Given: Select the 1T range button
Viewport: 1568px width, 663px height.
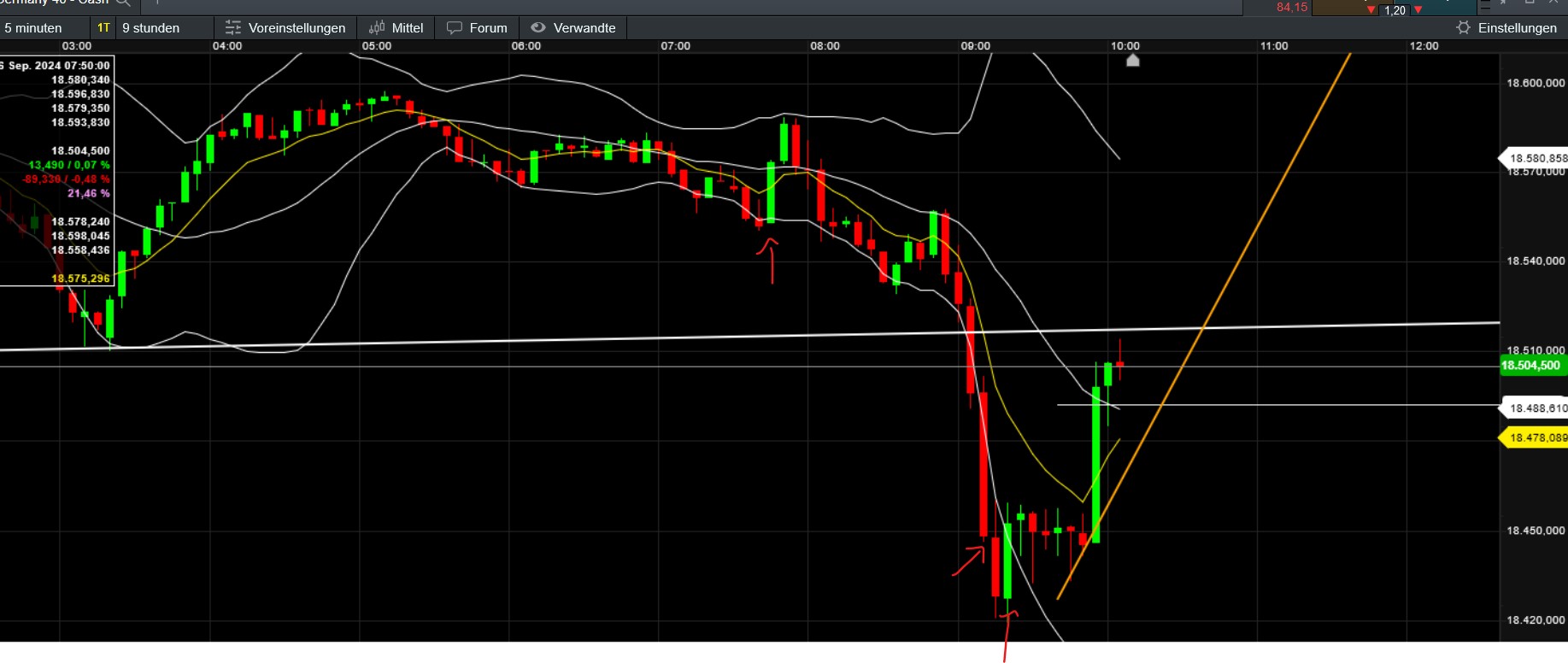Looking at the screenshot, I should tap(103, 28).
